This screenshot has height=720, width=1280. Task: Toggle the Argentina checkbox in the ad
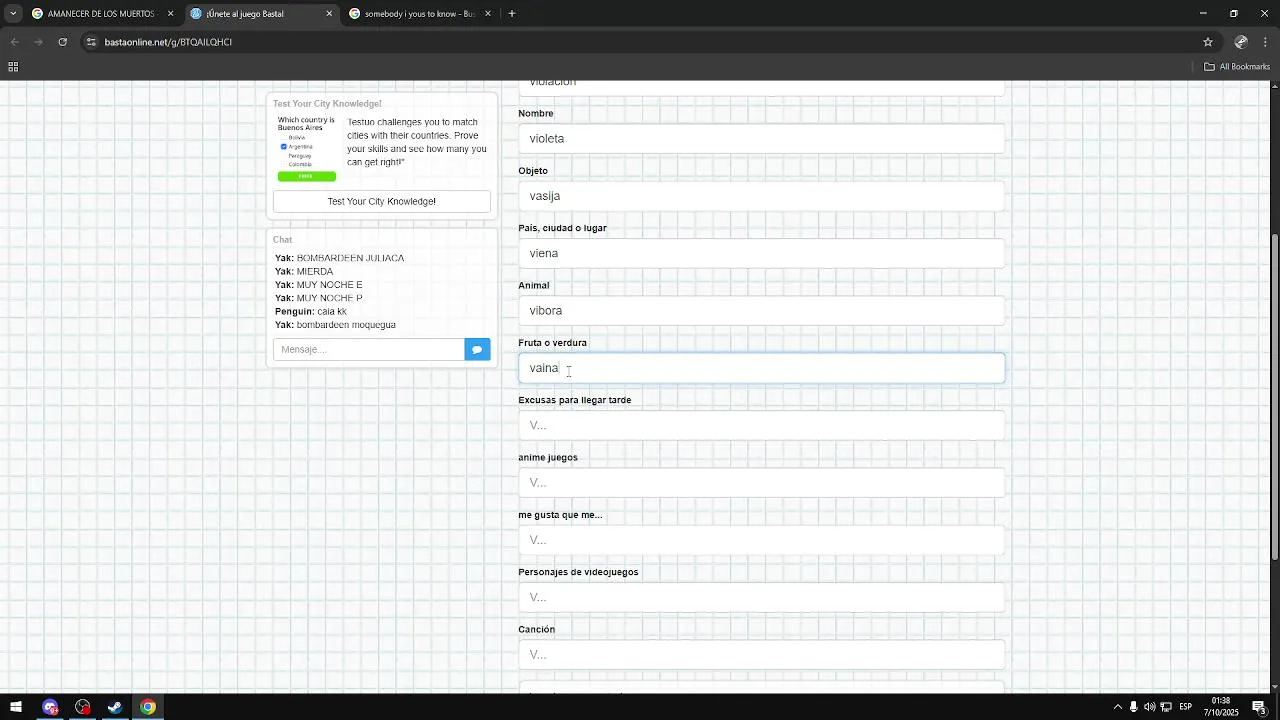point(284,147)
